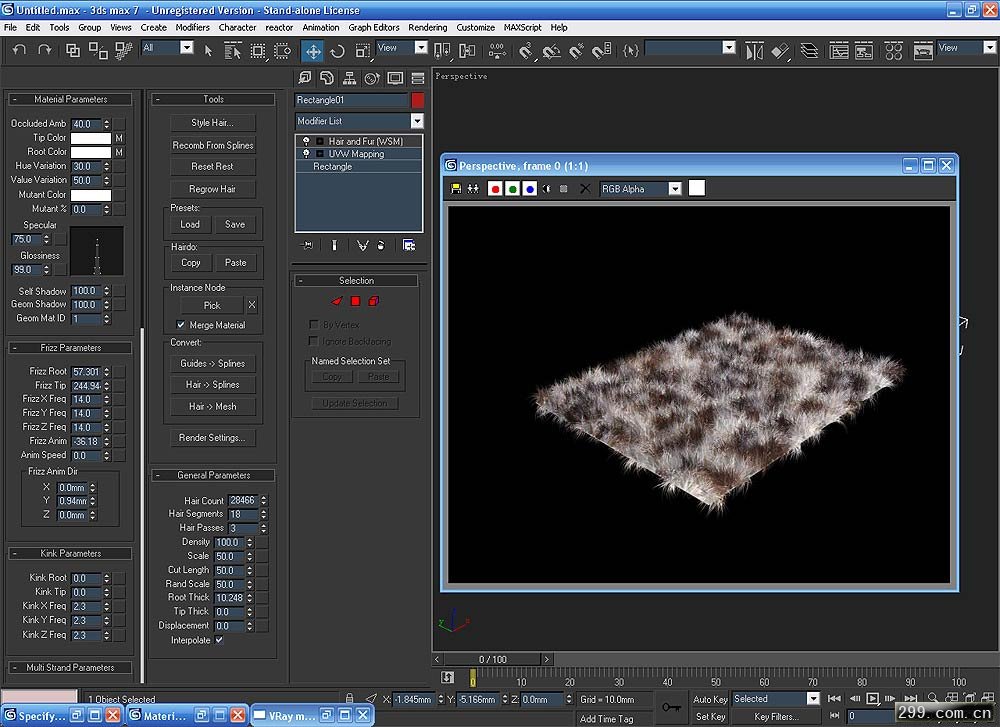Toggle Hair and Fur modifier lightbulb
The image size is (1000, 727).
[x=307, y=141]
